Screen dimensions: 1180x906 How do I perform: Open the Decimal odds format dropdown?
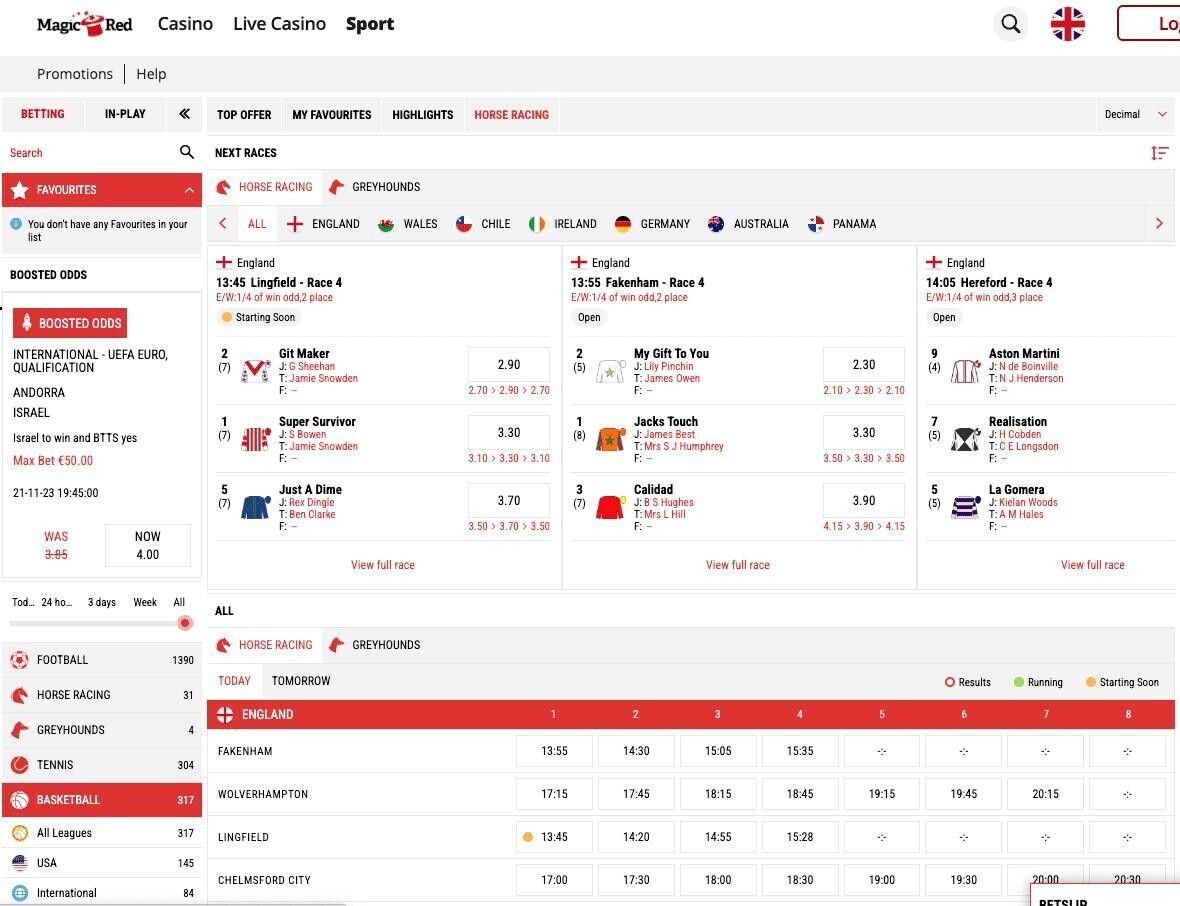tap(1136, 114)
